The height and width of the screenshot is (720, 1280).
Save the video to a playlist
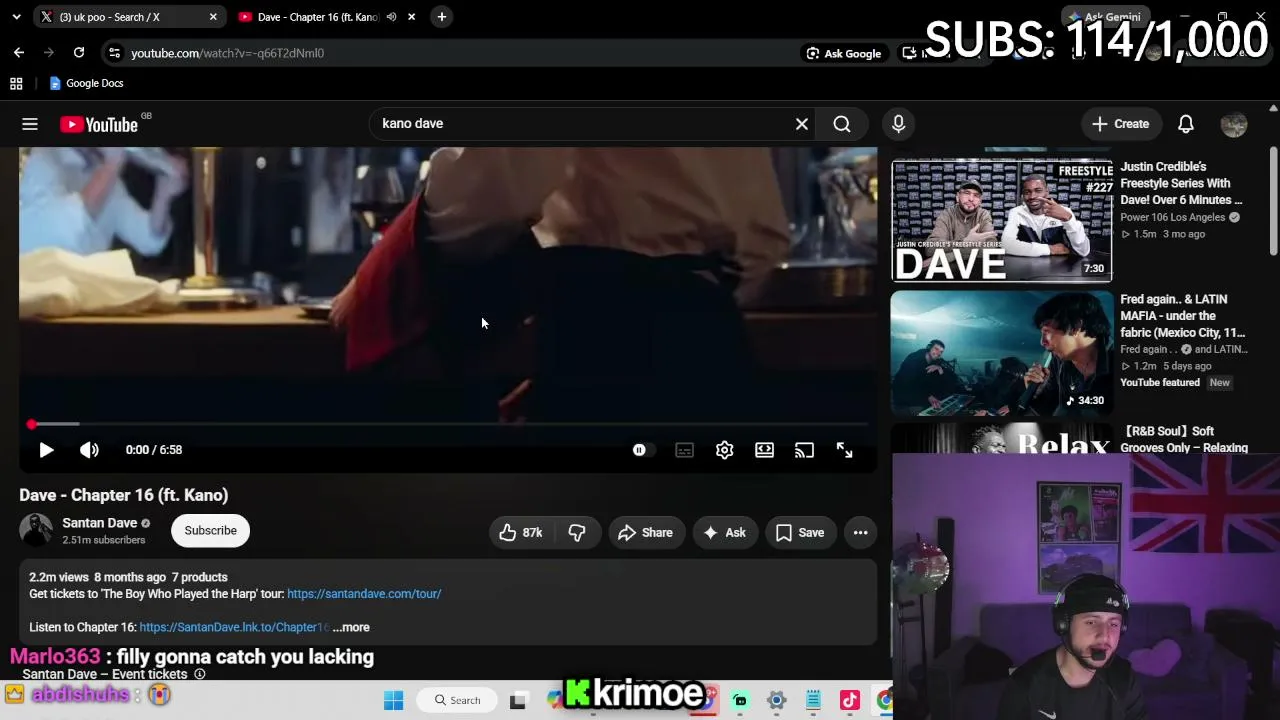pos(800,533)
